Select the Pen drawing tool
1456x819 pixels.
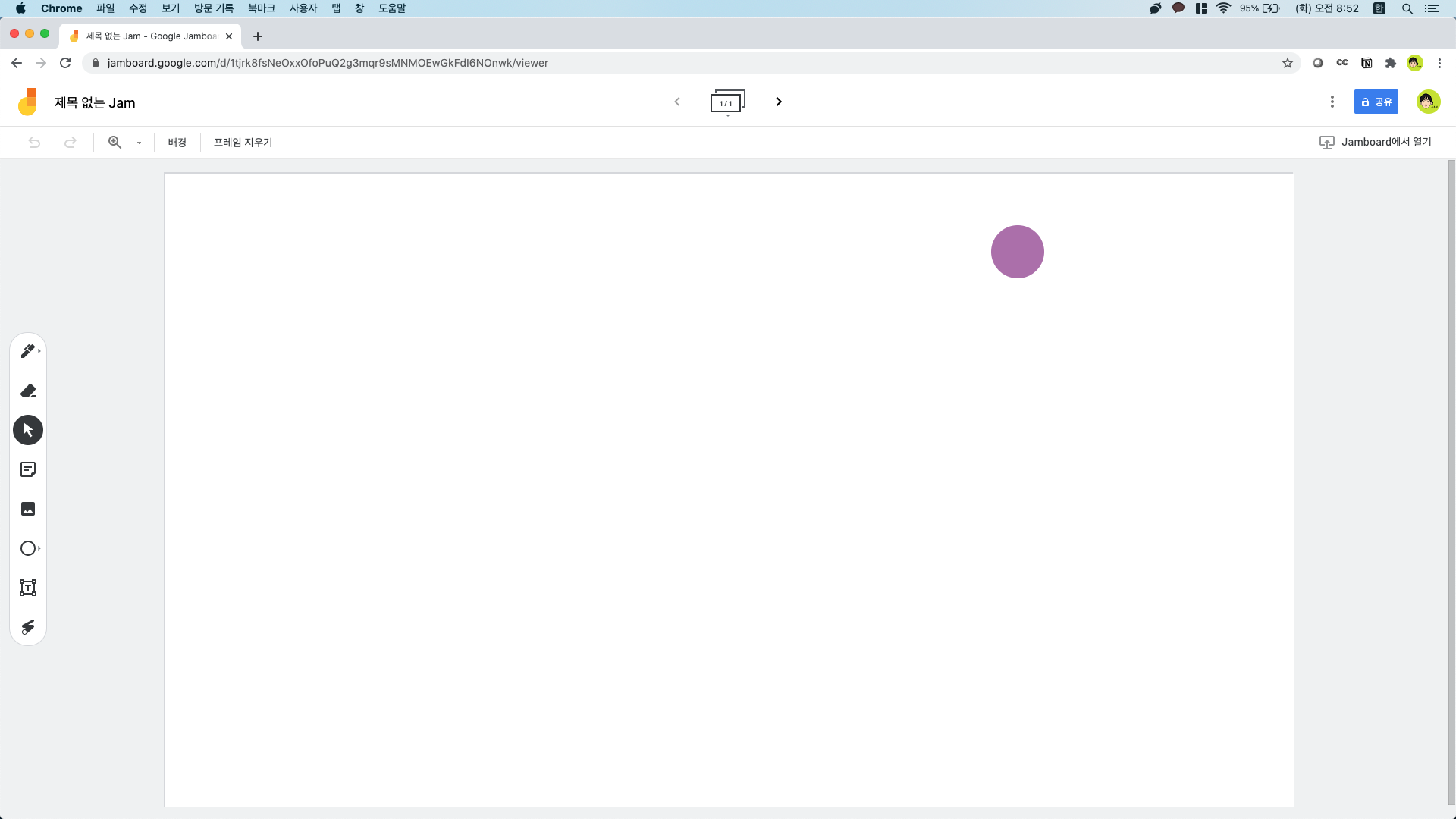[28, 351]
